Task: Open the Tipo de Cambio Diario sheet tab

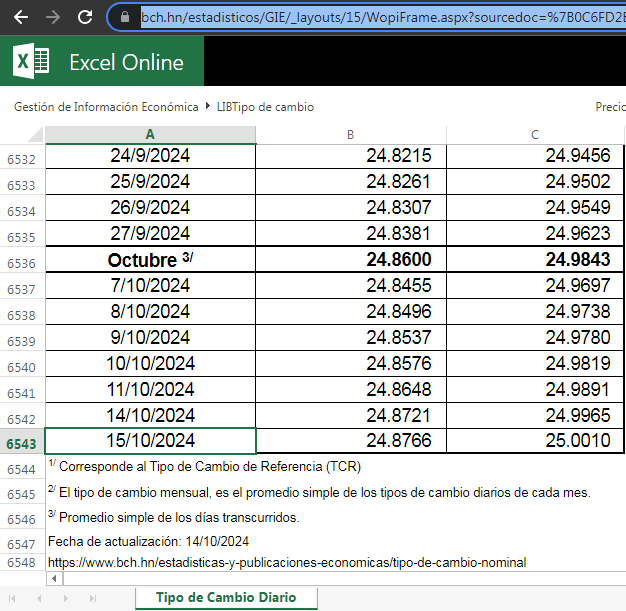Action: [x=225, y=597]
